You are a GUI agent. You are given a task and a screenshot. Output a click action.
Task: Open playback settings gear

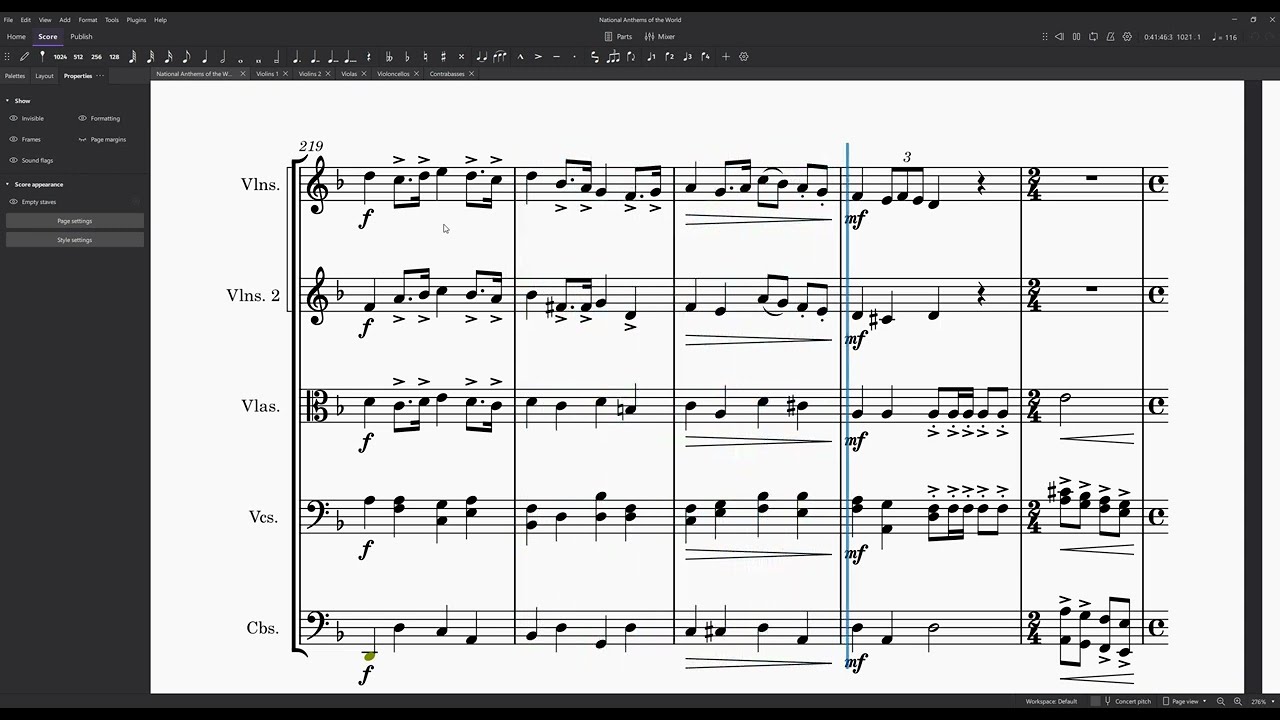(x=1127, y=37)
